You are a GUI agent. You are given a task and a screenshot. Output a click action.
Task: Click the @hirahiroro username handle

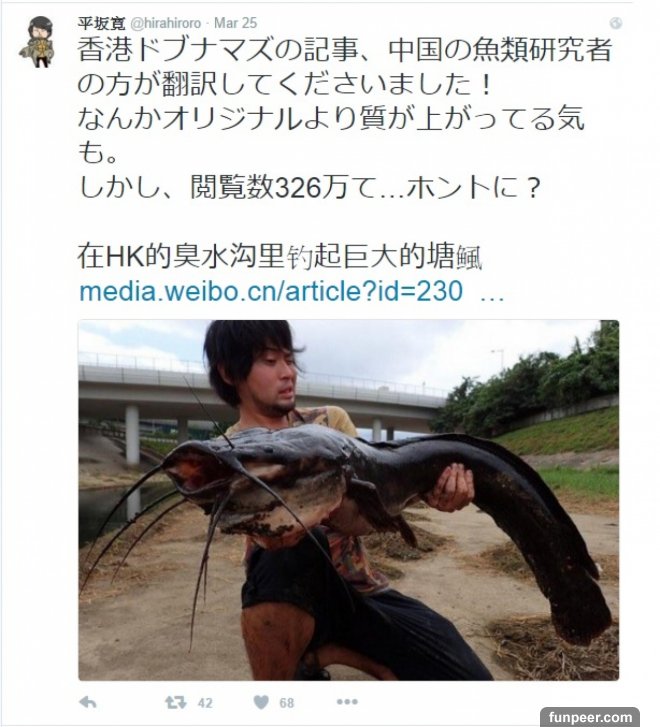point(166,23)
